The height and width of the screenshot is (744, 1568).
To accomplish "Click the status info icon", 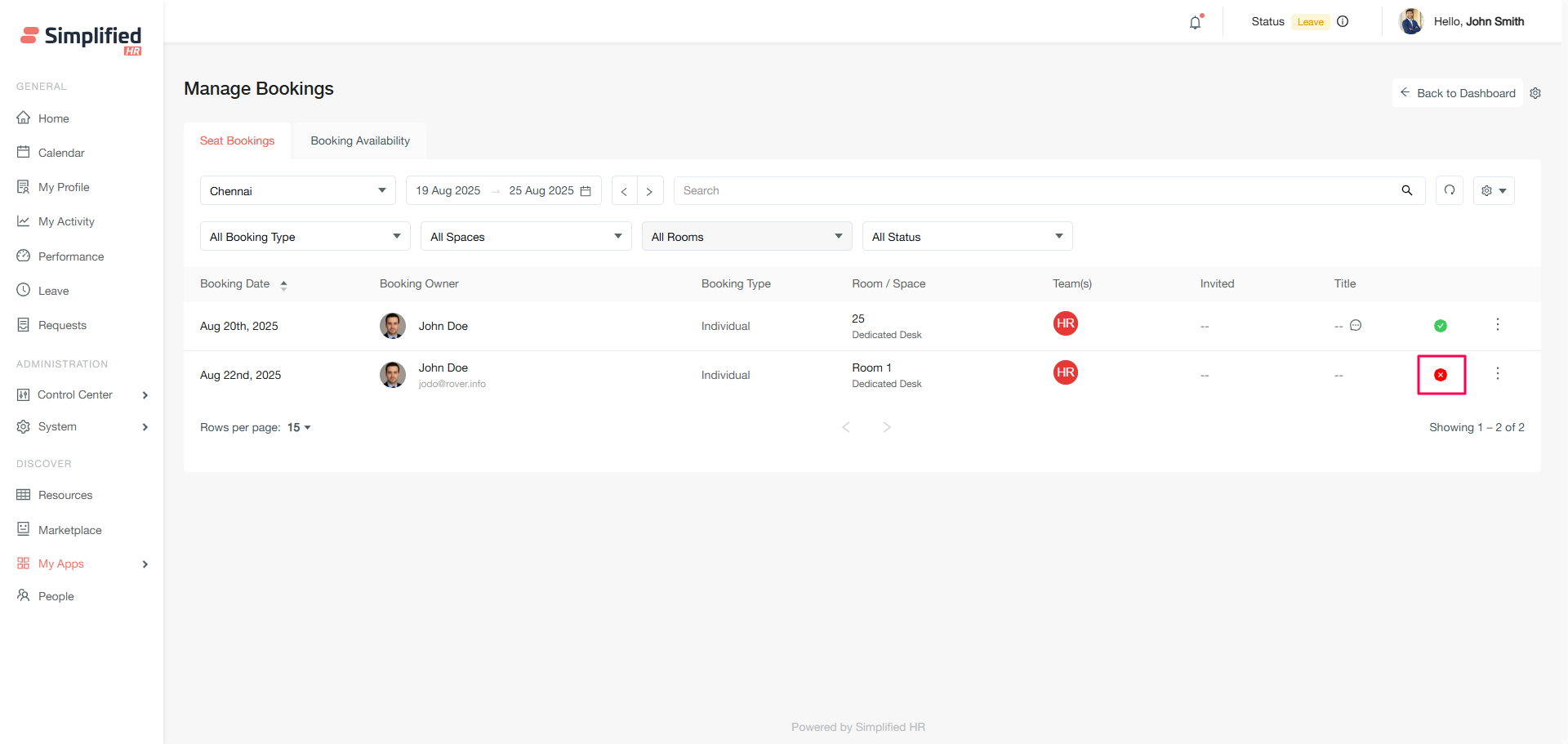I will point(1343,22).
